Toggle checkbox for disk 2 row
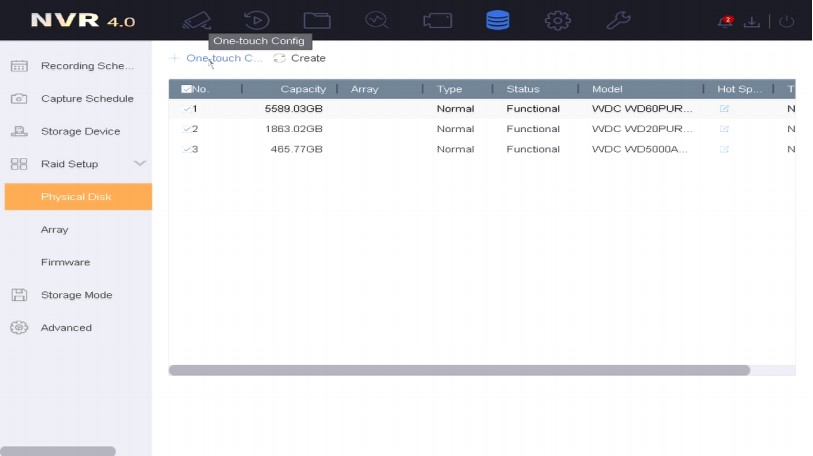 [x=187, y=129]
